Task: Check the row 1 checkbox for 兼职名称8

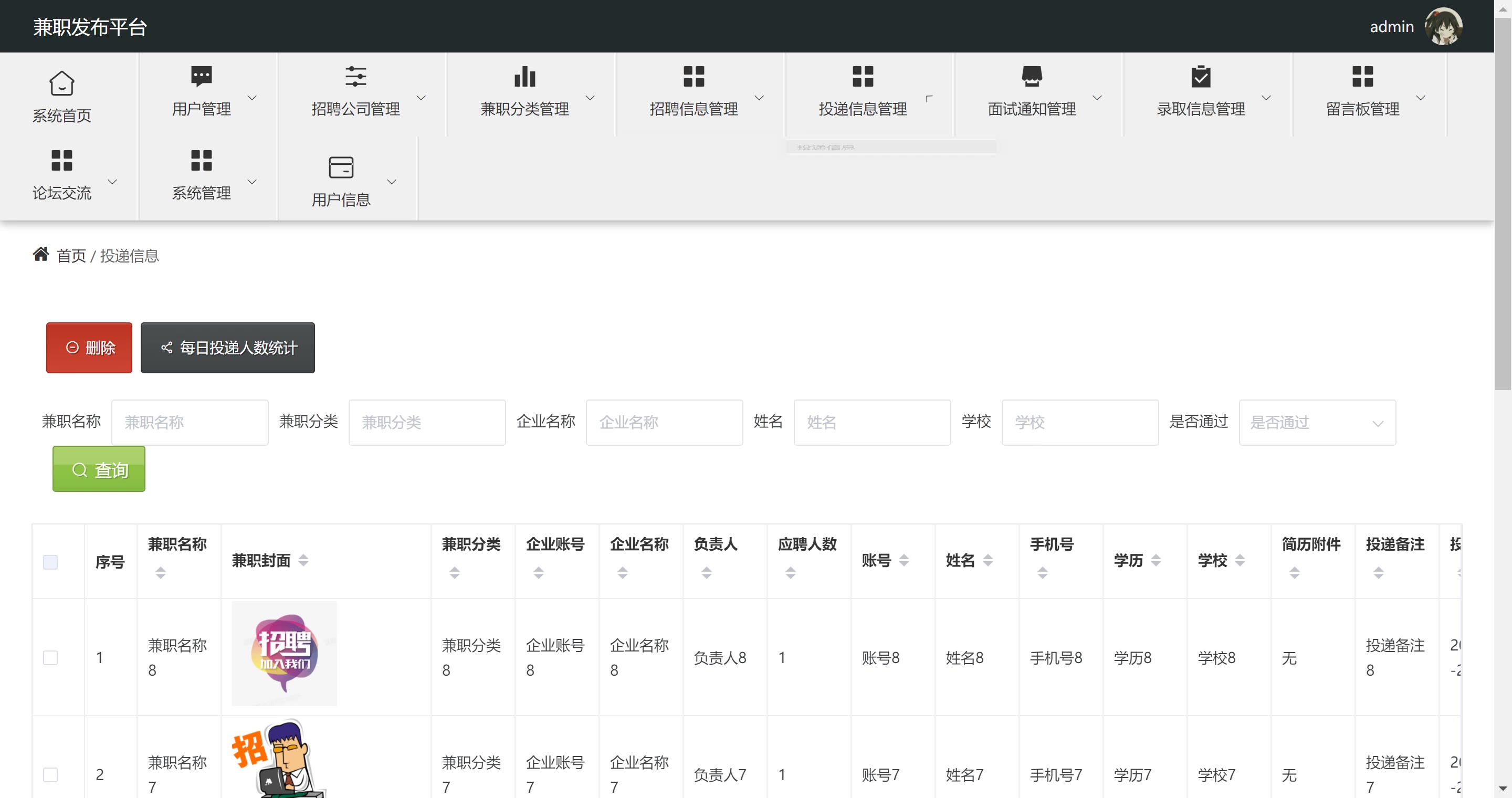Action: click(x=50, y=657)
